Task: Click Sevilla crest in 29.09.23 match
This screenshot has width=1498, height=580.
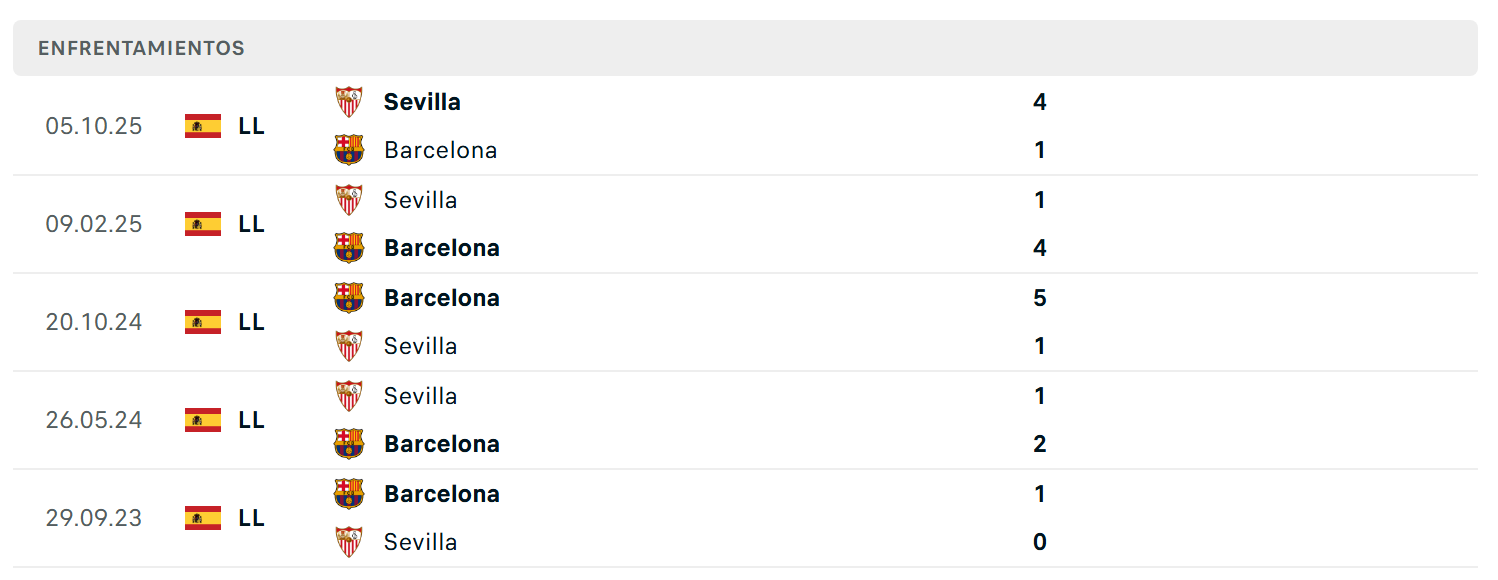Action: [x=348, y=542]
